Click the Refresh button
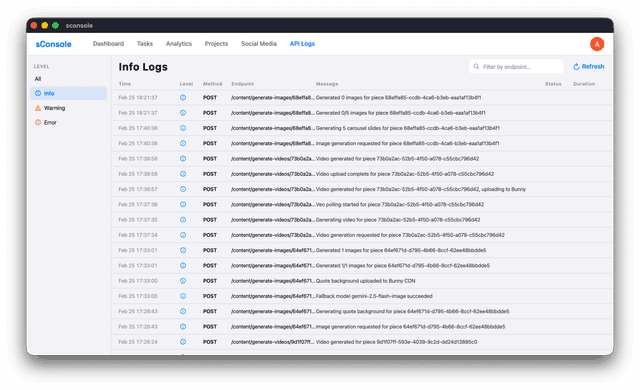 [x=588, y=66]
